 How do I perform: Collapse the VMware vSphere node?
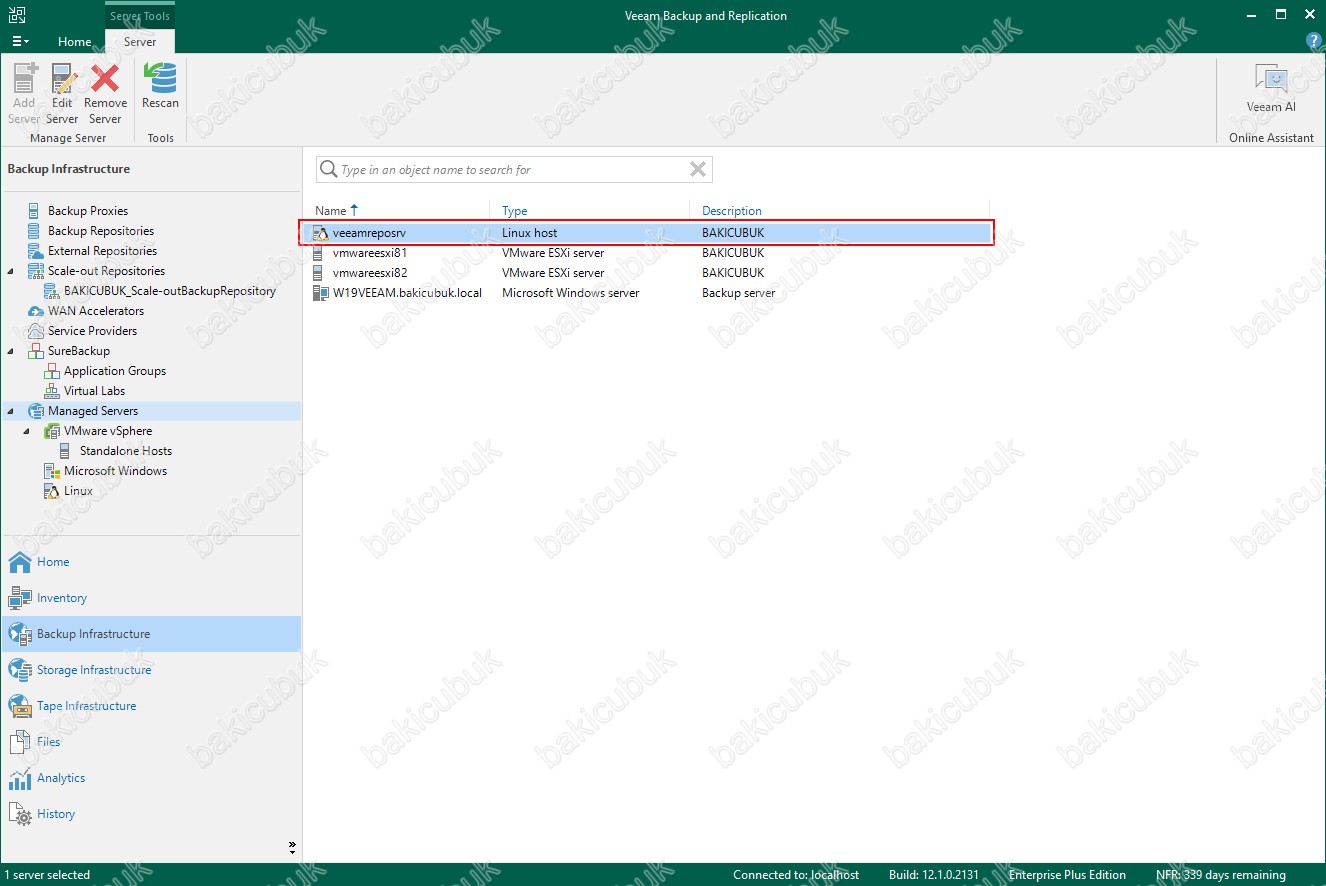coord(27,431)
